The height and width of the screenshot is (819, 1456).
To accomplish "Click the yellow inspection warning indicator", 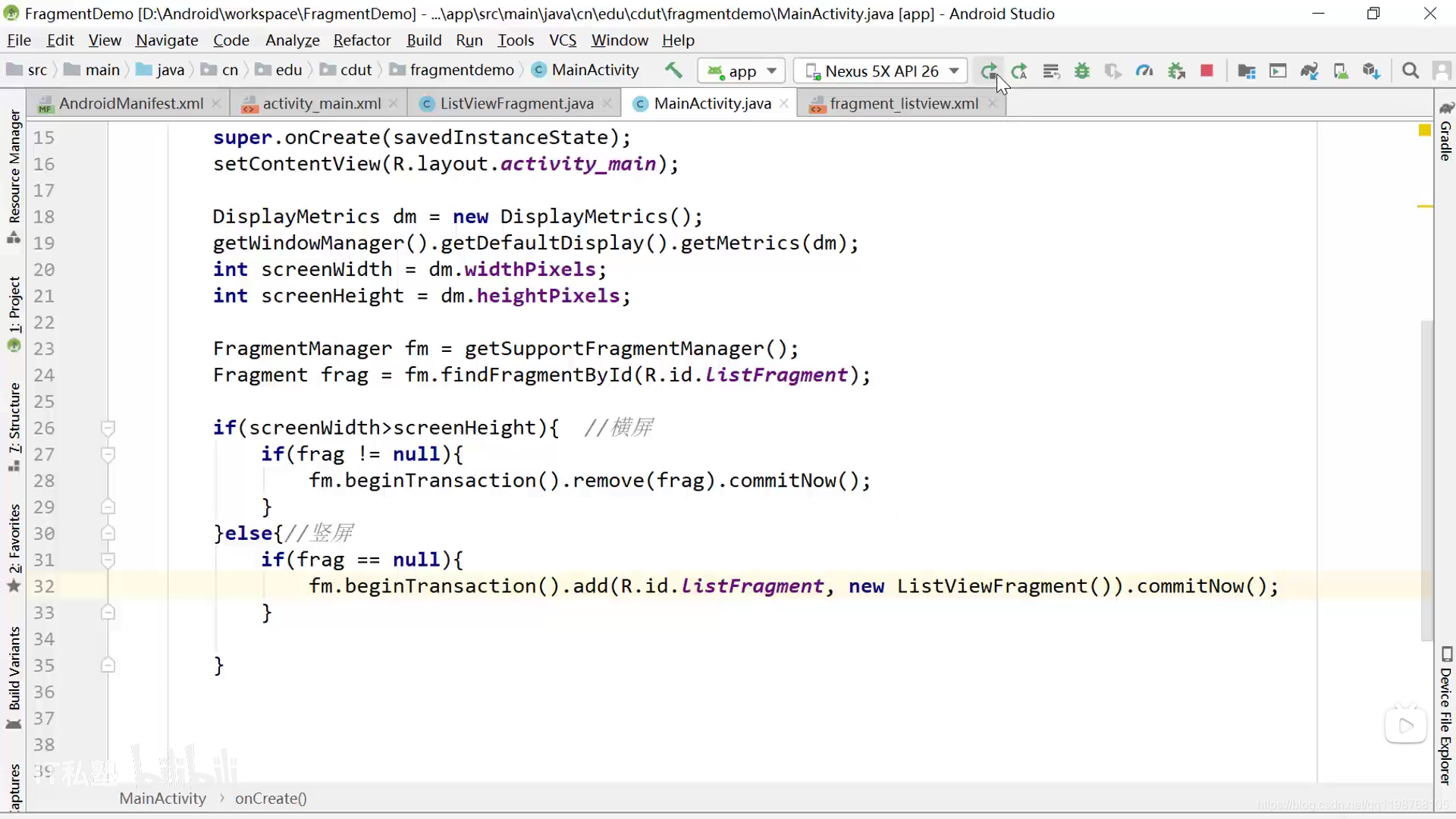I will pyautogui.click(x=1425, y=130).
